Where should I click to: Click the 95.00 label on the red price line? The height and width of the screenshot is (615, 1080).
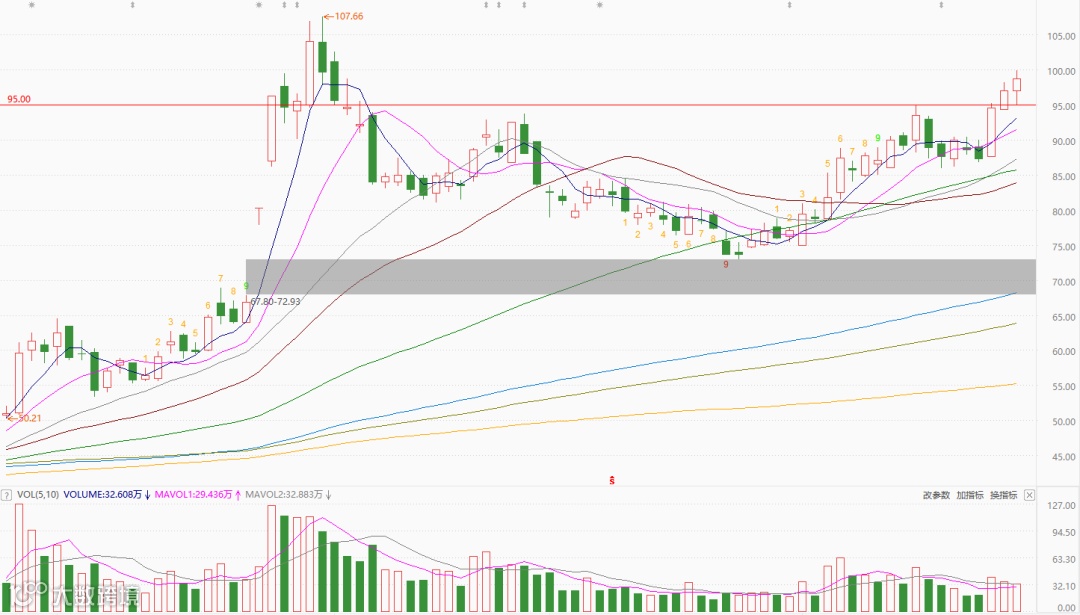tap(19, 99)
